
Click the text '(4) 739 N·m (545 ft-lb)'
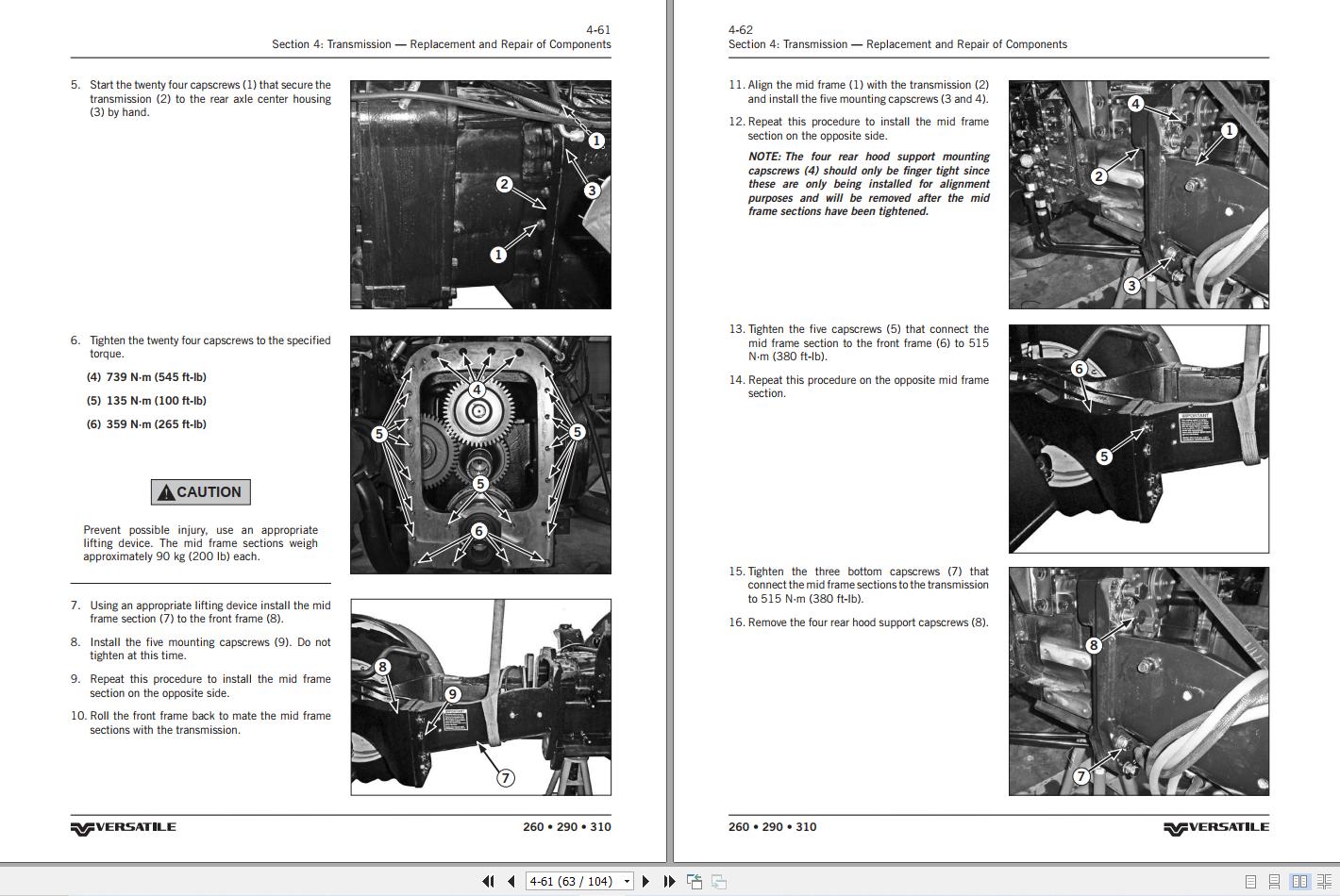[x=146, y=377]
